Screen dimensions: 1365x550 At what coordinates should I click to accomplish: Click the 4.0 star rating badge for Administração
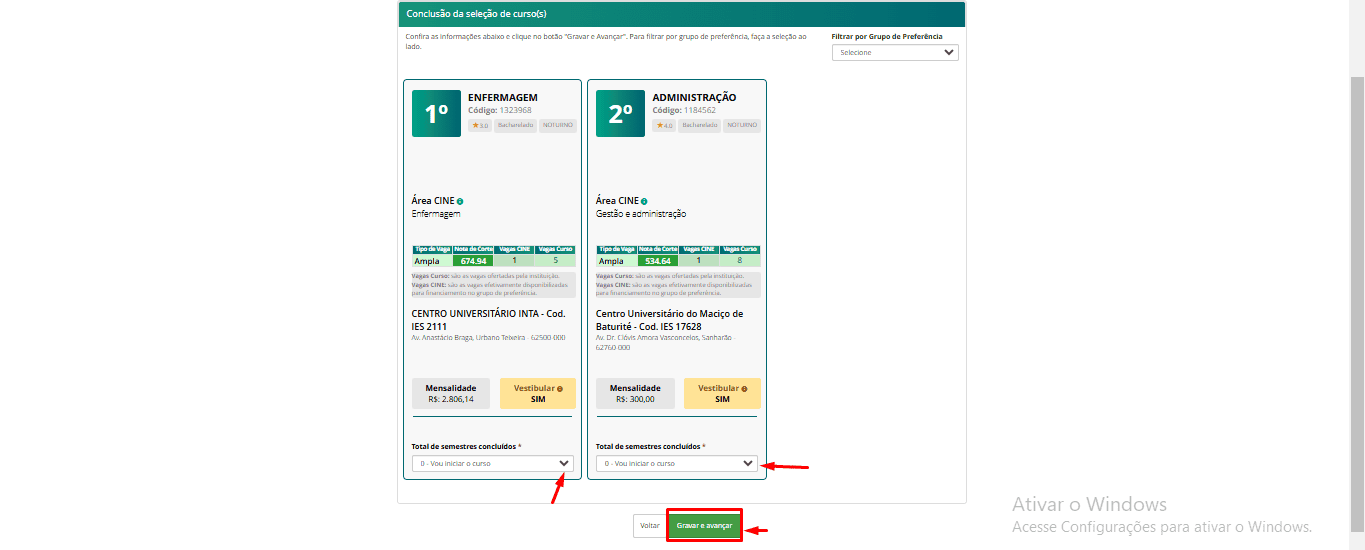tap(664, 126)
